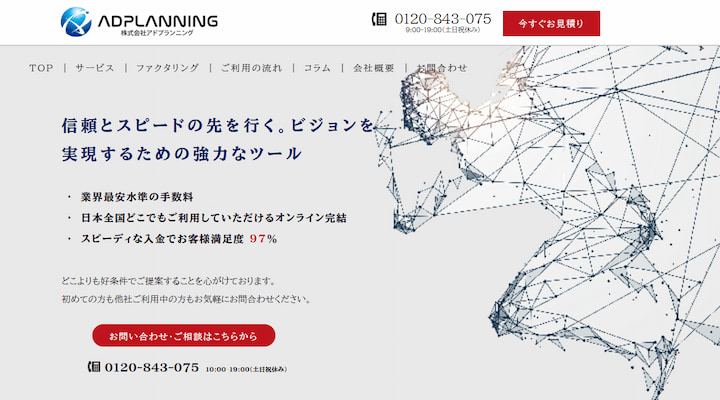Click the お問い合わせ・ご相談はこちらから button
The width and height of the screenshot is (720, 400).
tap(183, 336)
